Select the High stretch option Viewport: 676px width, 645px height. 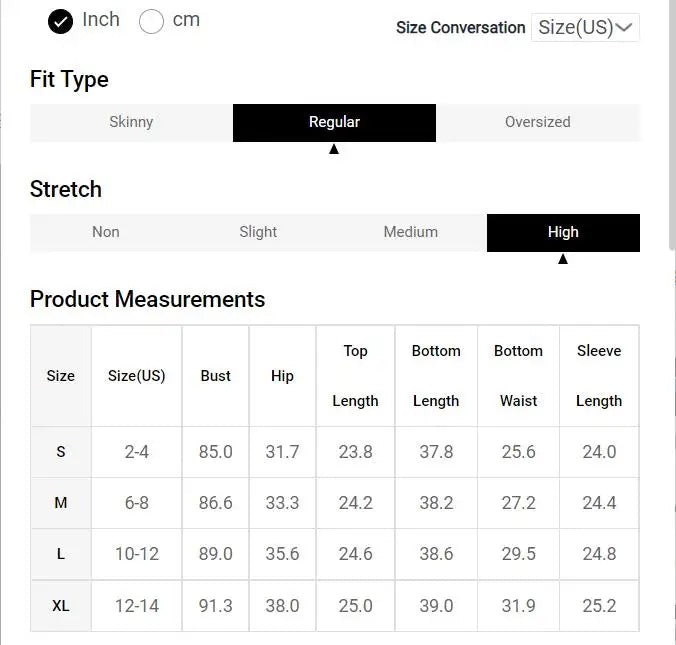563,233
